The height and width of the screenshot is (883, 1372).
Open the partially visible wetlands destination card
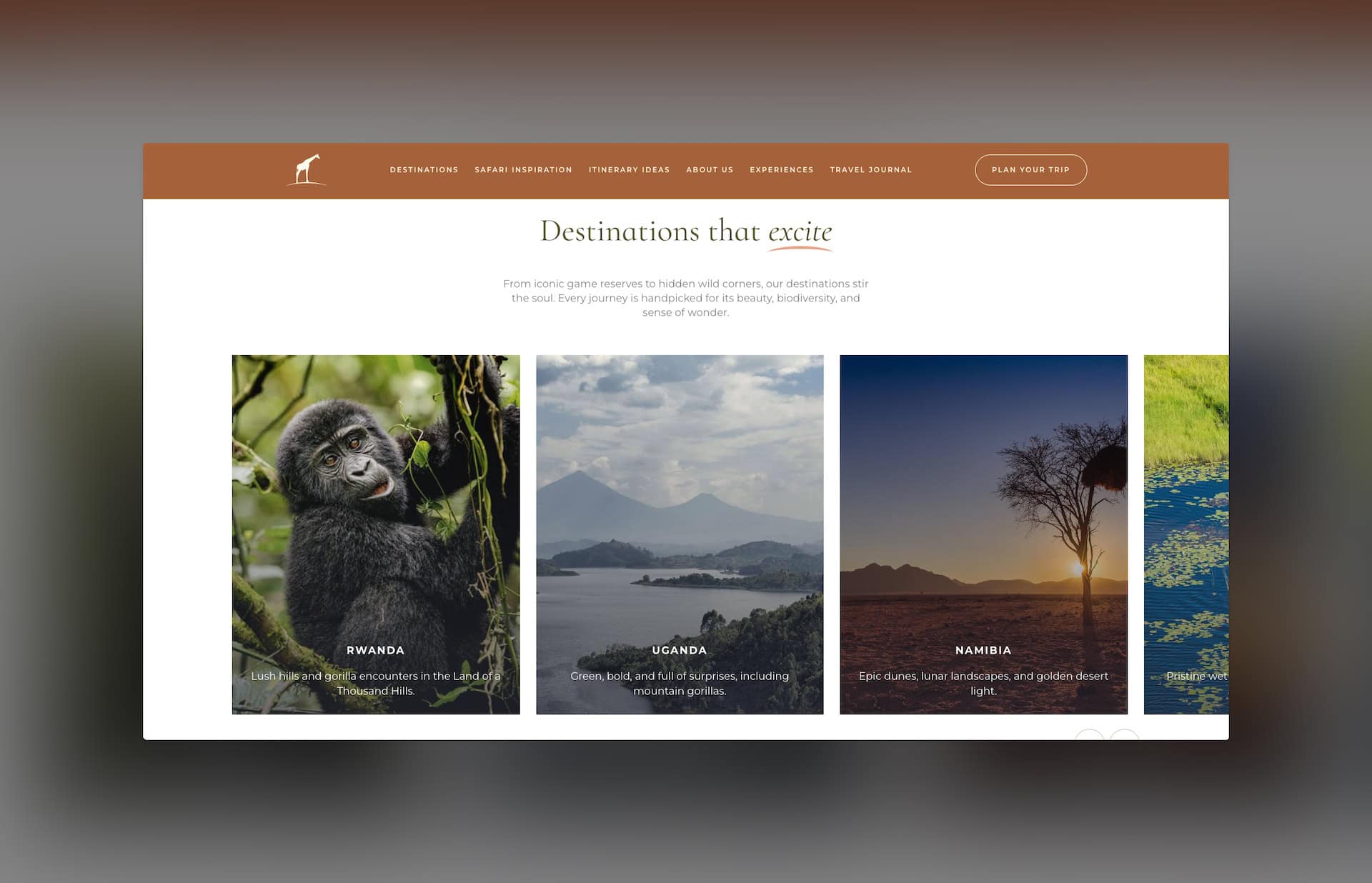click(x=1186, y=534)
